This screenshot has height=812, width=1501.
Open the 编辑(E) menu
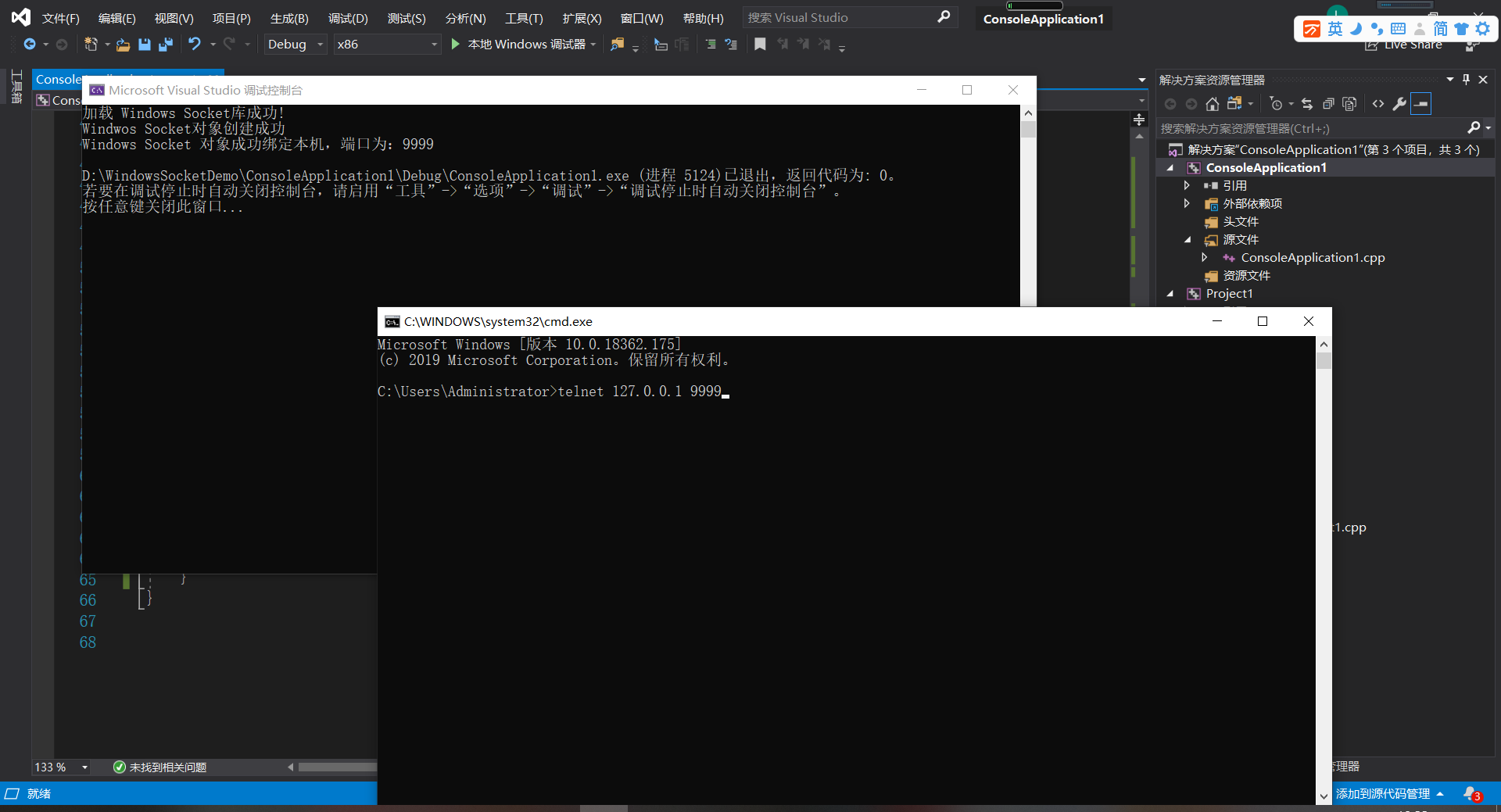(116, 18)
